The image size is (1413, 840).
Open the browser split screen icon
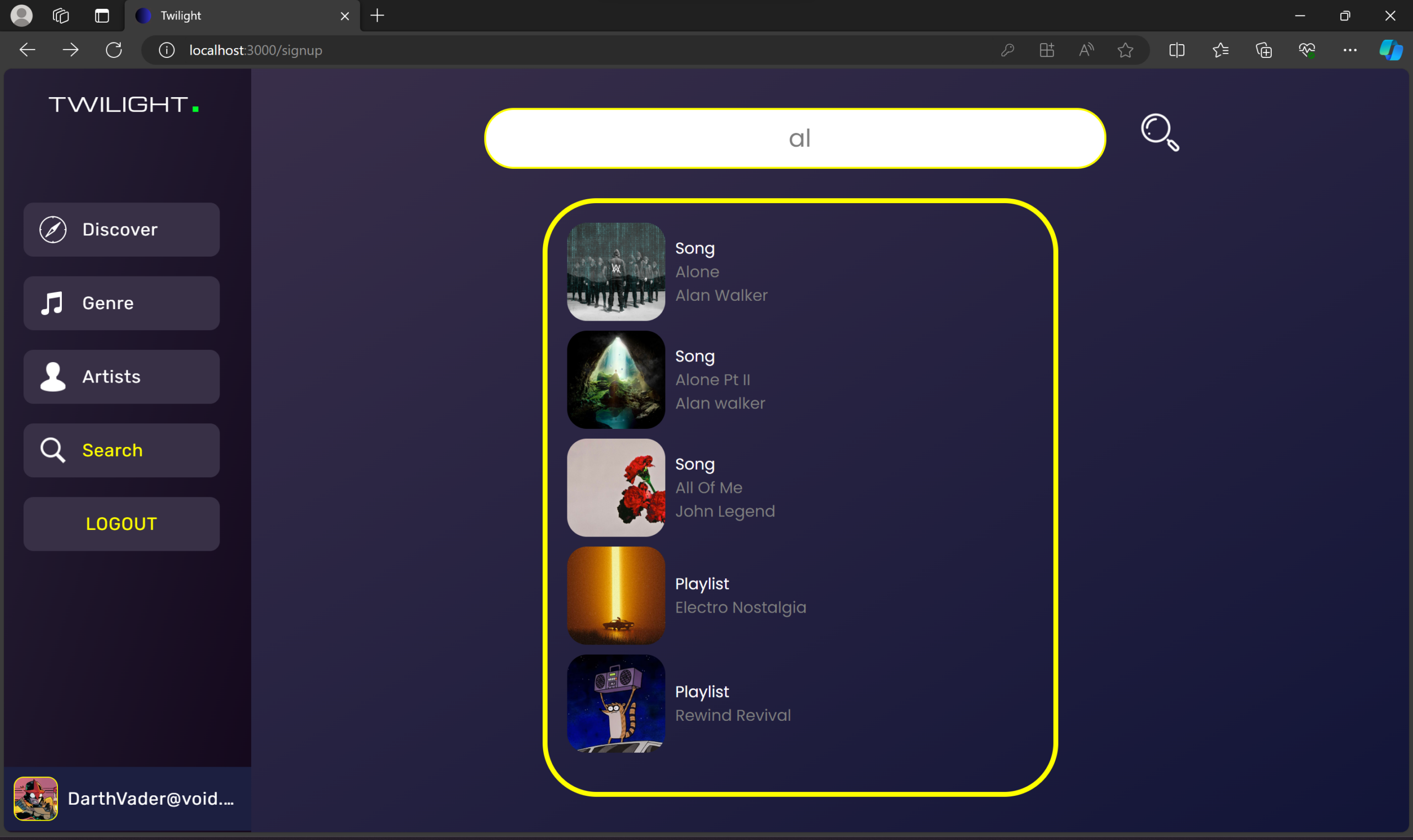(x=1176, y=50)
